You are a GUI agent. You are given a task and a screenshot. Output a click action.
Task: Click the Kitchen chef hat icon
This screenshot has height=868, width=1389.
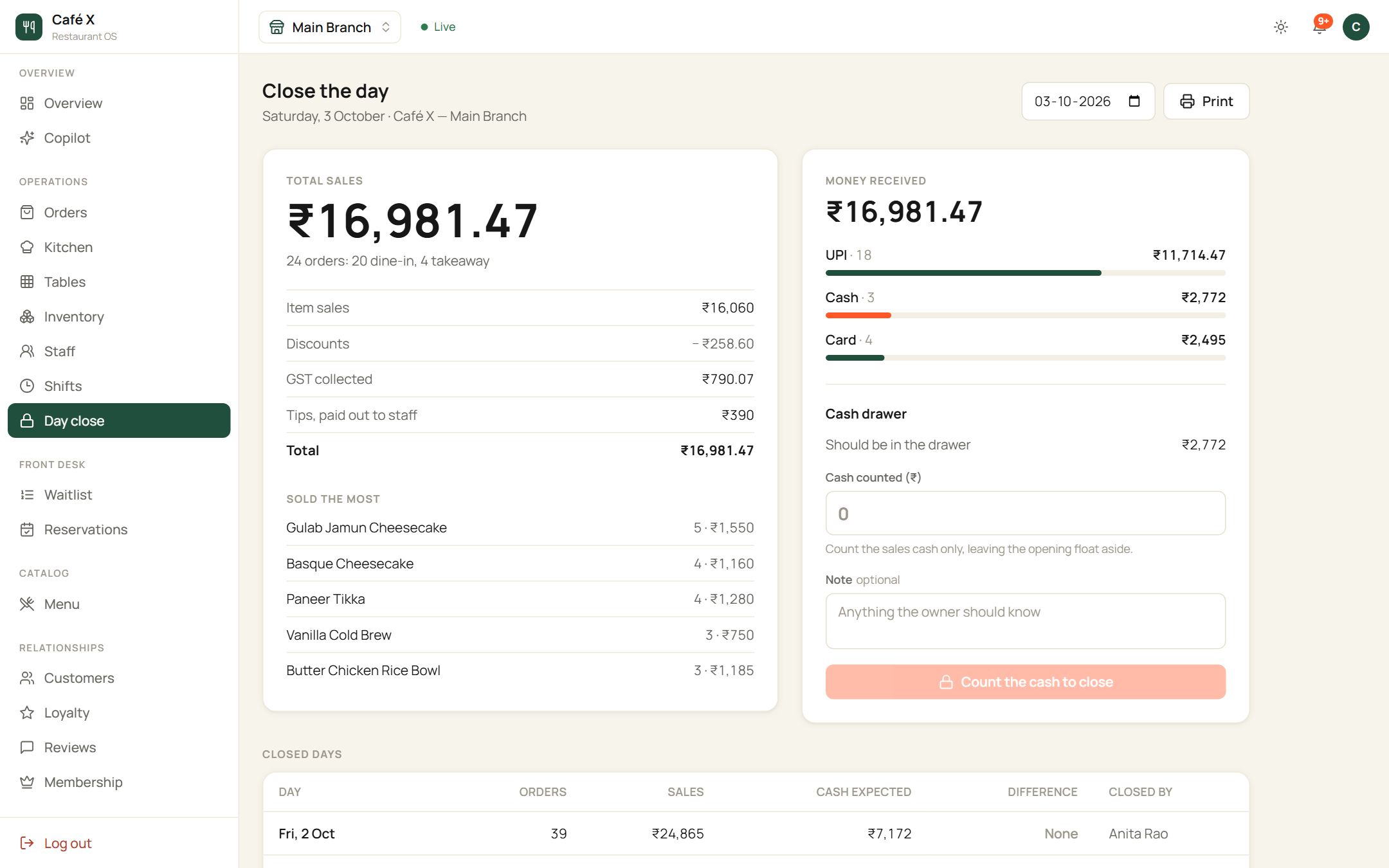coord(27,247)
